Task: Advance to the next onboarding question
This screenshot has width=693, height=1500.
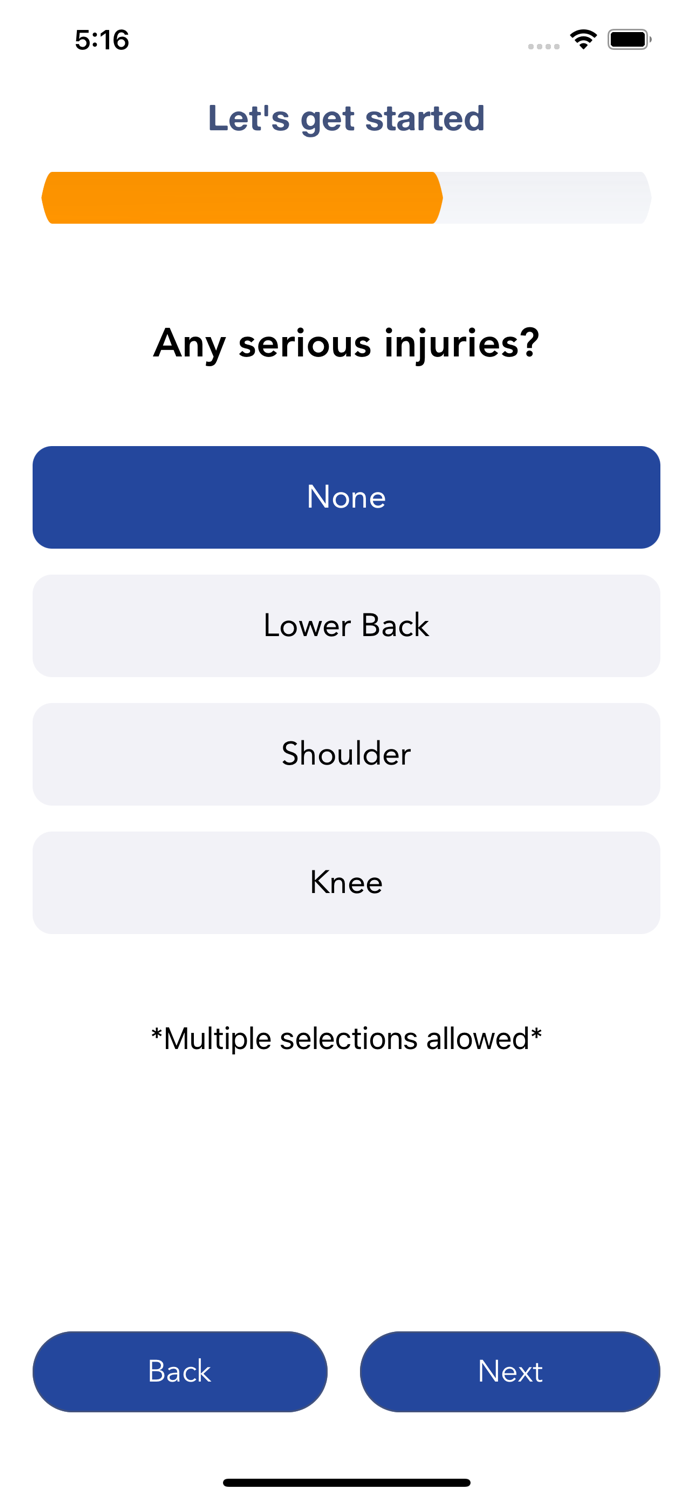Action: [x=510, y=1371]
